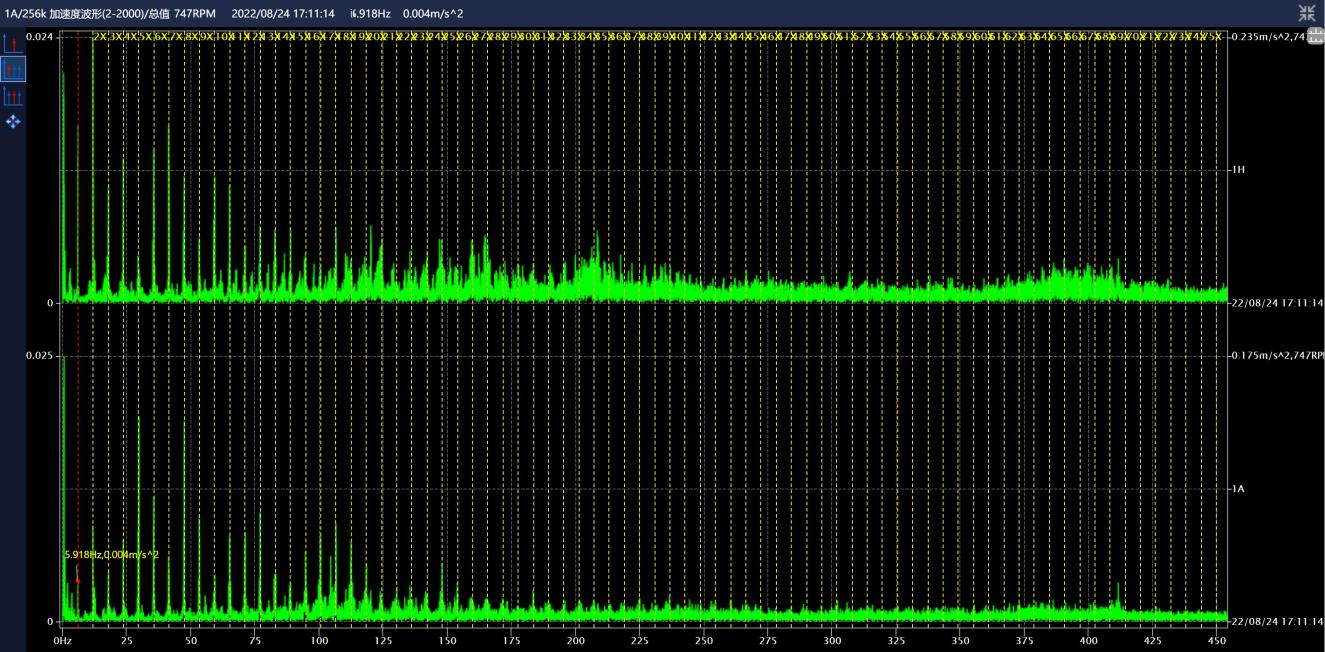Click the collapse view icon in header
Screen dimensions: 1325x652
(x=1307, y=13)
